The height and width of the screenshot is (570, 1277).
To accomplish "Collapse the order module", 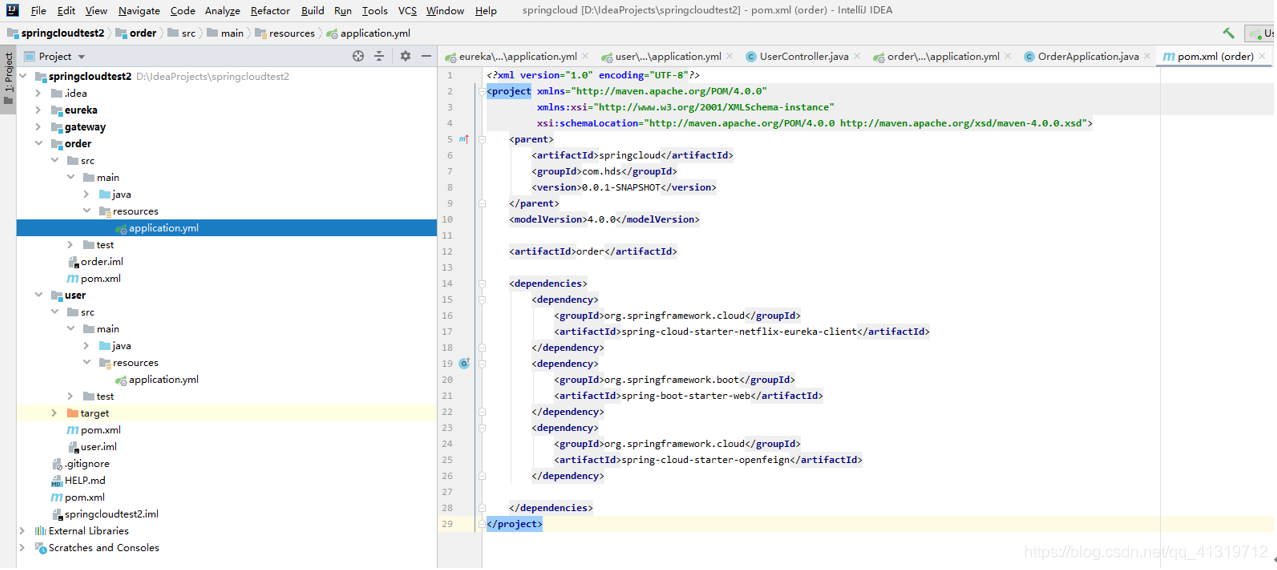I will point(39,144).
